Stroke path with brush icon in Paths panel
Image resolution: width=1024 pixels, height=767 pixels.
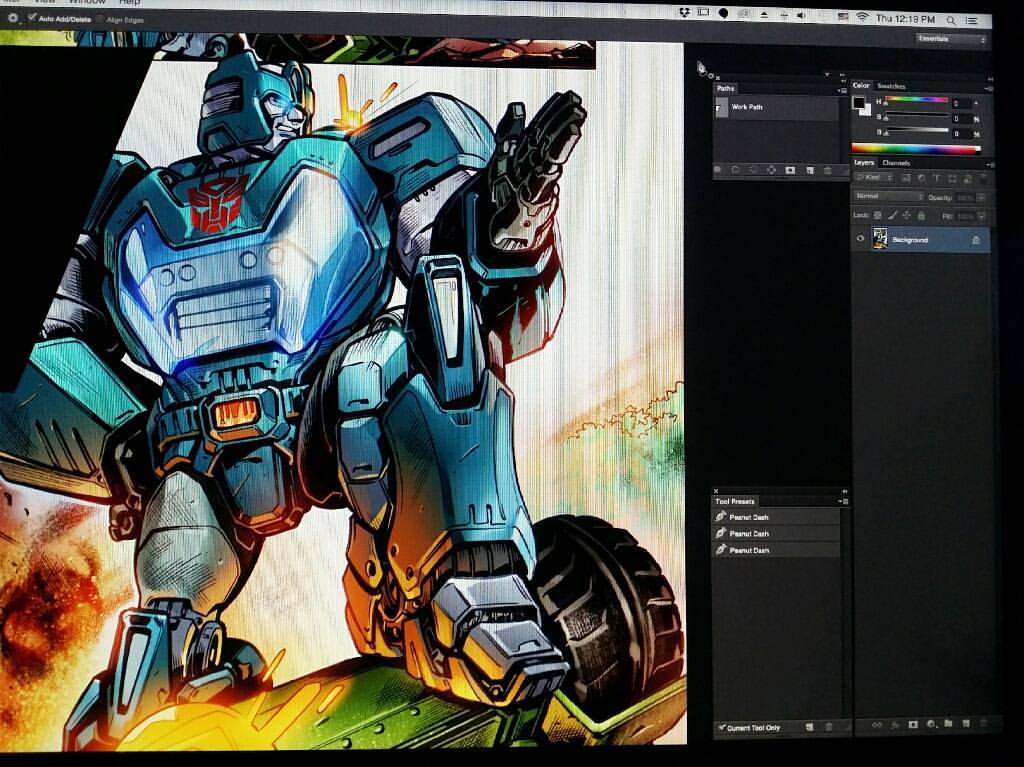[735, 171]
